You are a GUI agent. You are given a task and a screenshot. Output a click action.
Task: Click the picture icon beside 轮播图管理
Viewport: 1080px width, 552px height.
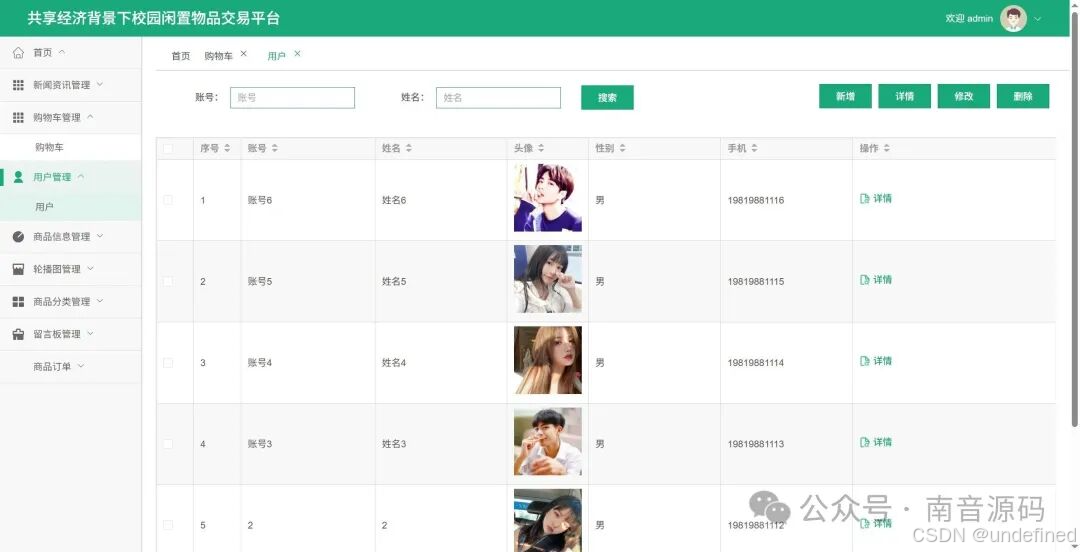click(x=19, y=269)
